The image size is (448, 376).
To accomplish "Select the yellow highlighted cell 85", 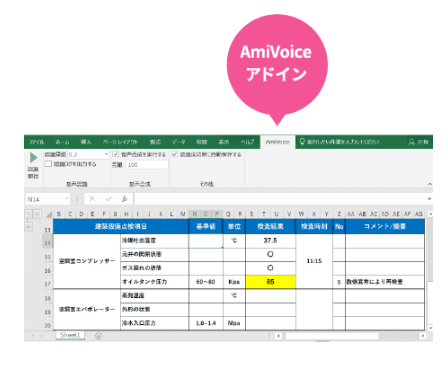I will click(x=270, y=282).
